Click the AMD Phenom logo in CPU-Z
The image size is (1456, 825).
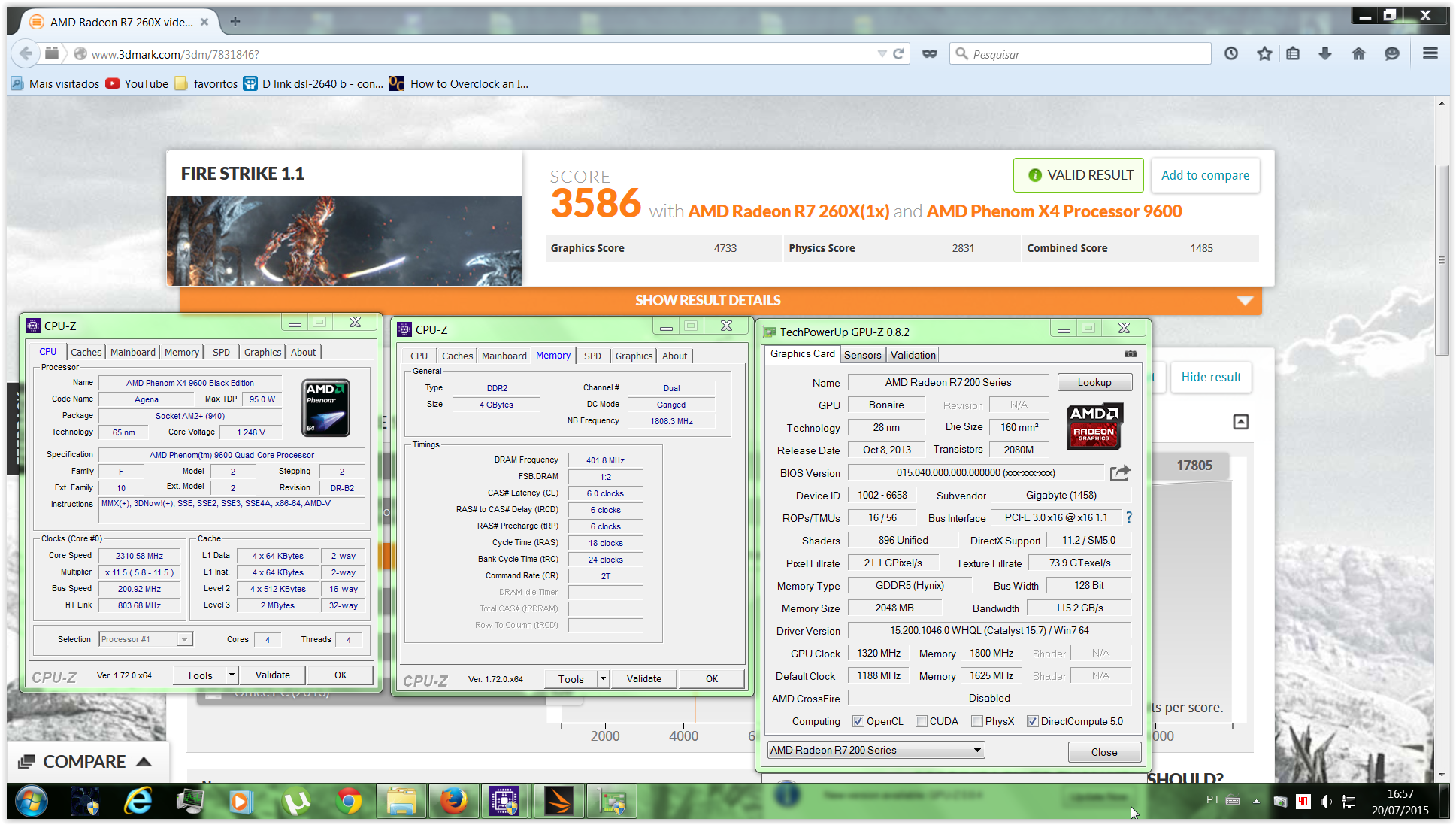pyautogui.click(x=326, y=407)
